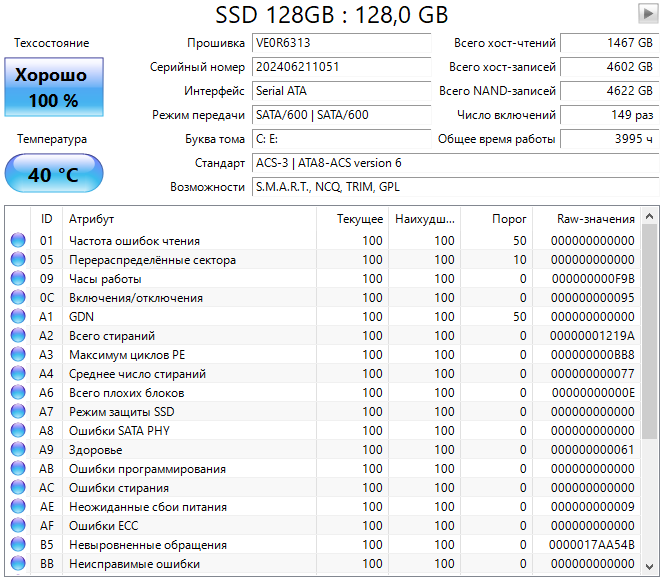Click the status circle for Неисправимые ошибки
This screenshot has height=580, width=667.
[18, 563]
